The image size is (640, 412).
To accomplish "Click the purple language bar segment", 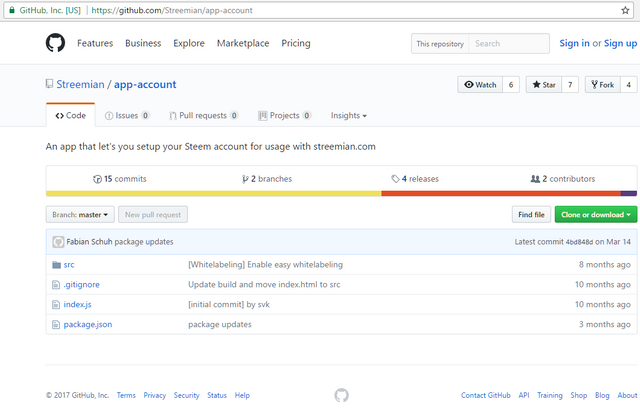I will pyautogui.click(x=629, y=194).
